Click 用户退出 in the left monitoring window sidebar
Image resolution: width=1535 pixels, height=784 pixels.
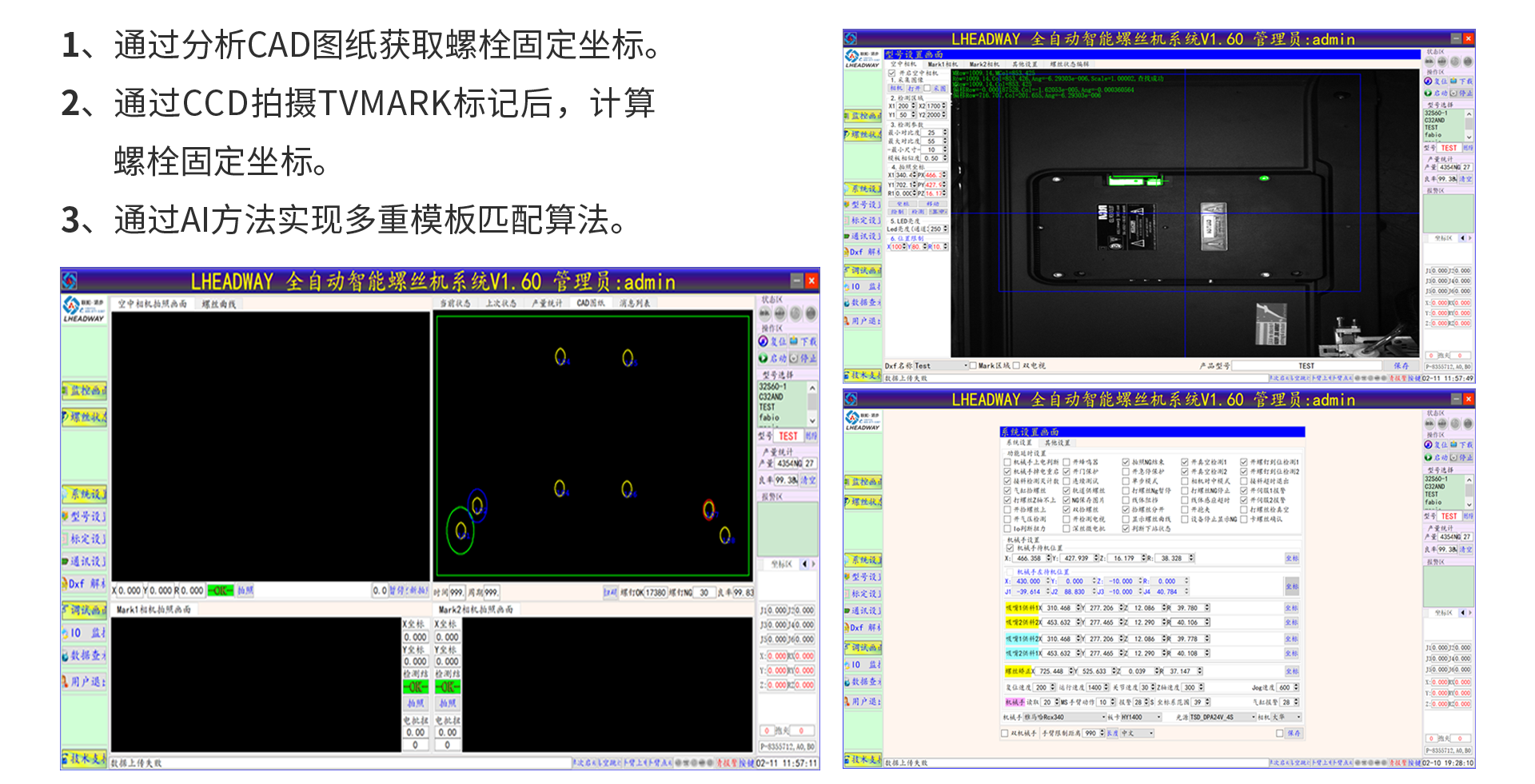84,682
